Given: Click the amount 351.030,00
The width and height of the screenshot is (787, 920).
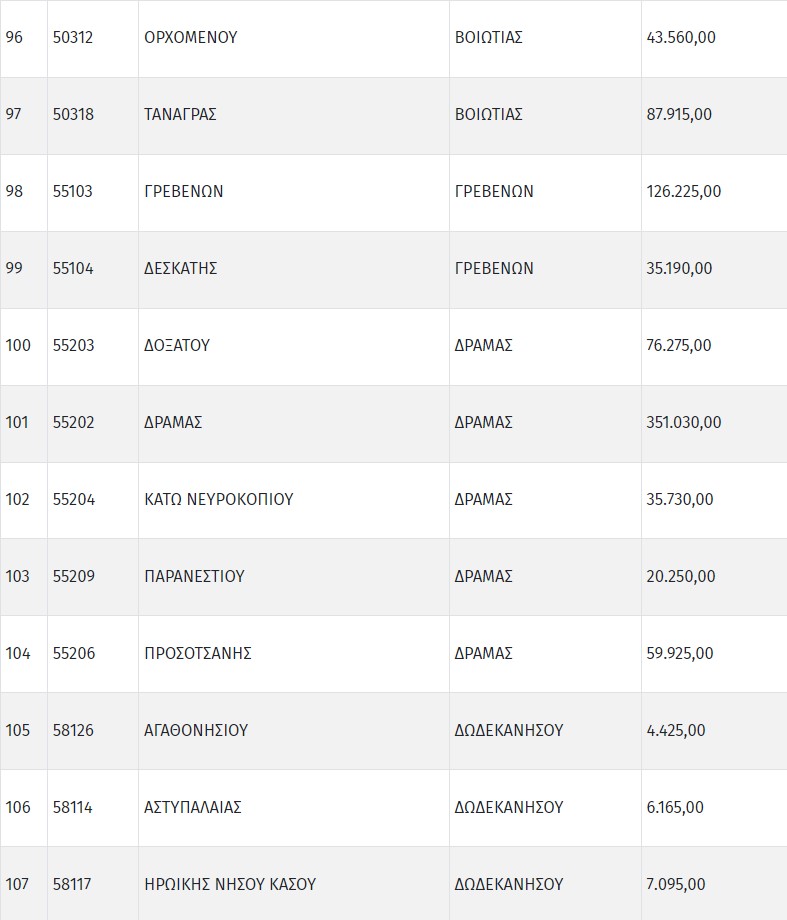Looking at the screenshot, I should (684, 423).
